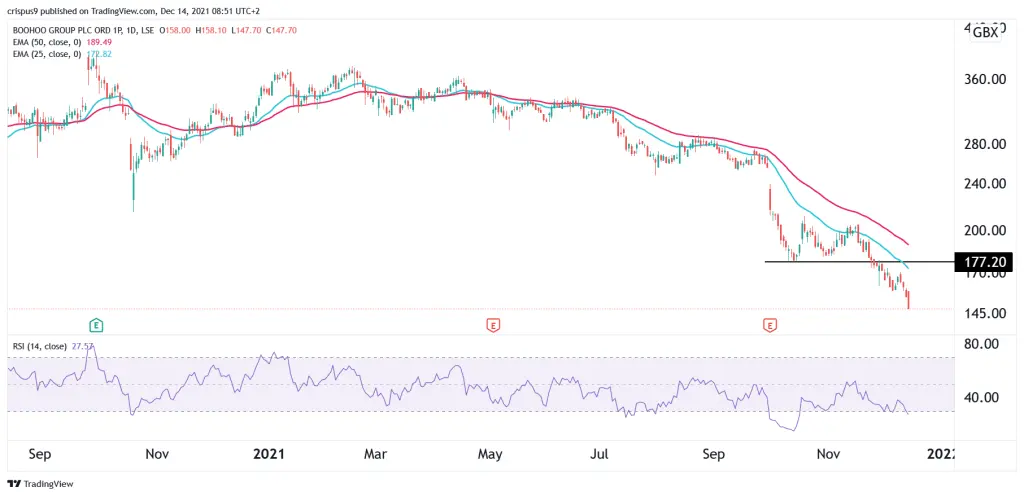This screenshot has height=496, width=1024.
Task: Click the green earnings E marker near September
Action: (96, 324)
